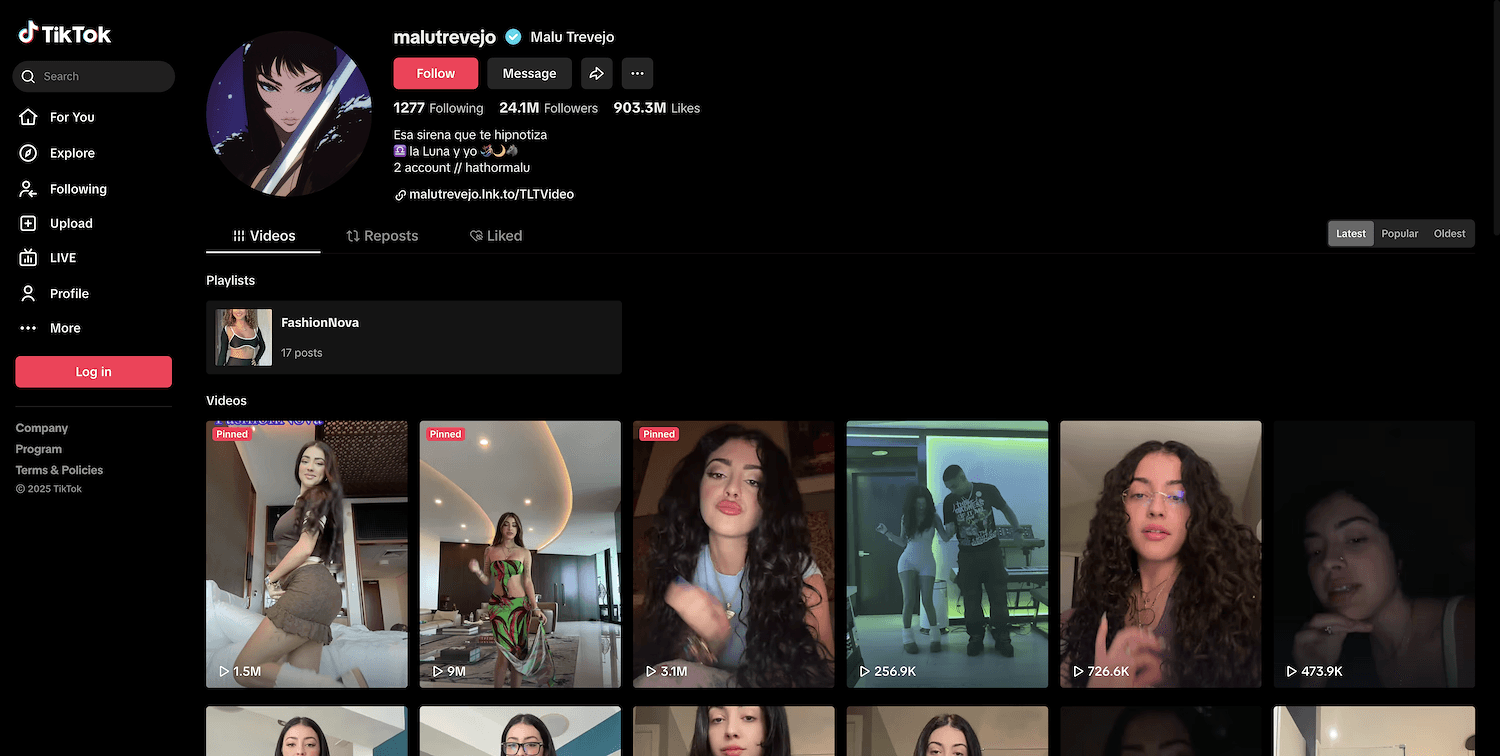This screenshot has width=1500, height=756.
Task: Expand the Company footer section
Action: 42,428
